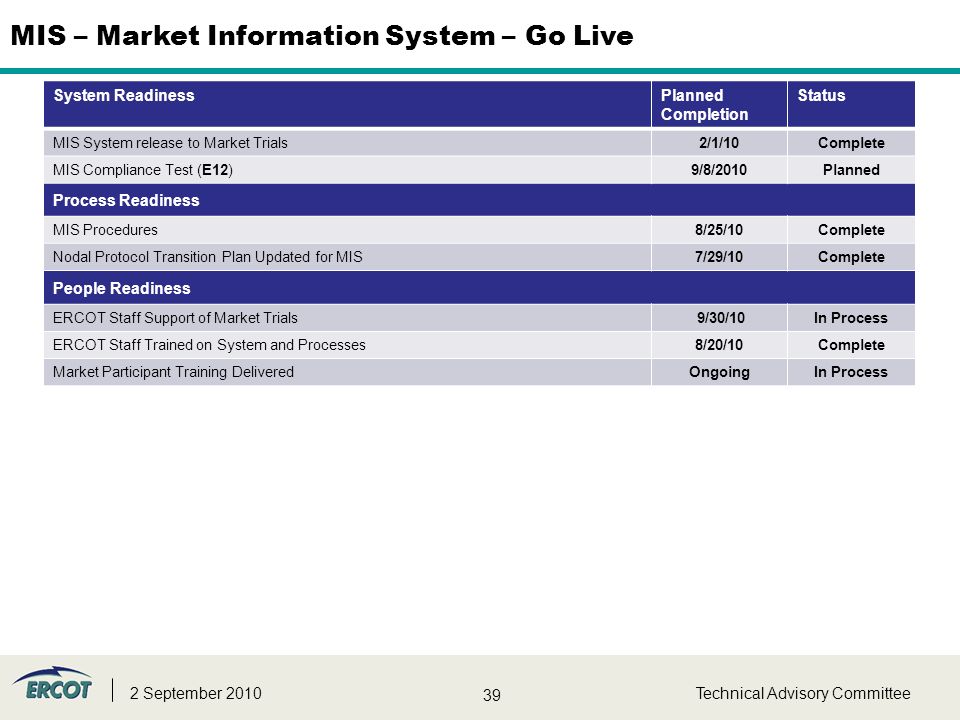Image resolution: width=960 pixels, height=720 pixels.
Task: Select 'MIS System release to Market Trials' row text
Action: coord(170,143)
